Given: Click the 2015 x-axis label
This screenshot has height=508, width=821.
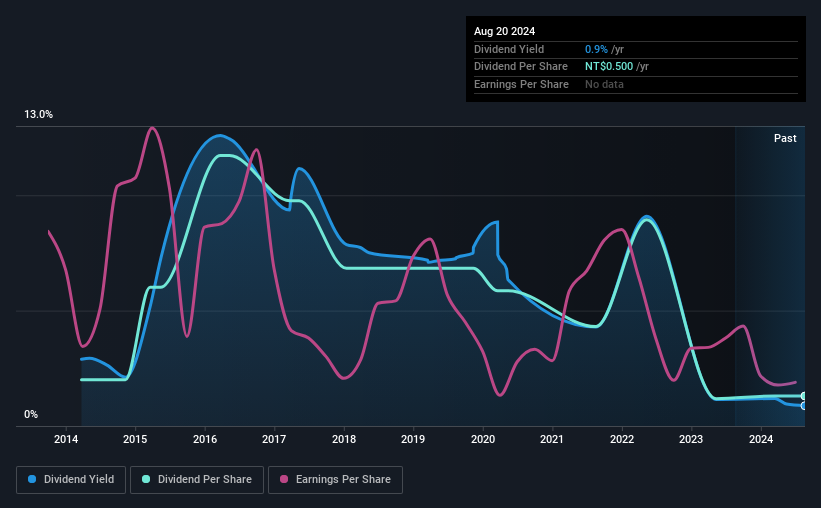Looking at the screenshot, I should 135,439.
